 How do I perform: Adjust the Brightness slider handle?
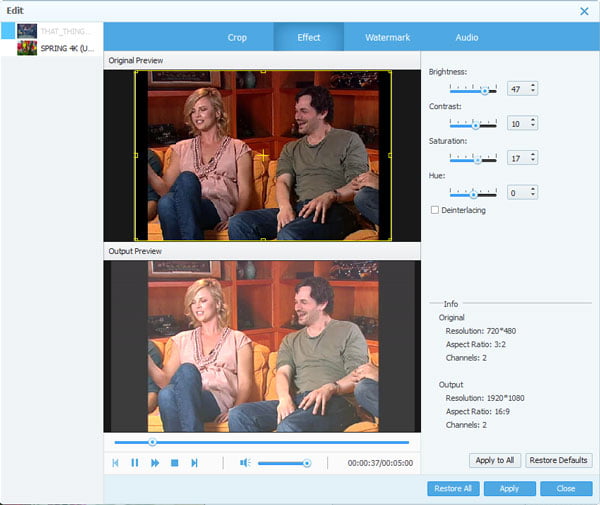[484, 91]
